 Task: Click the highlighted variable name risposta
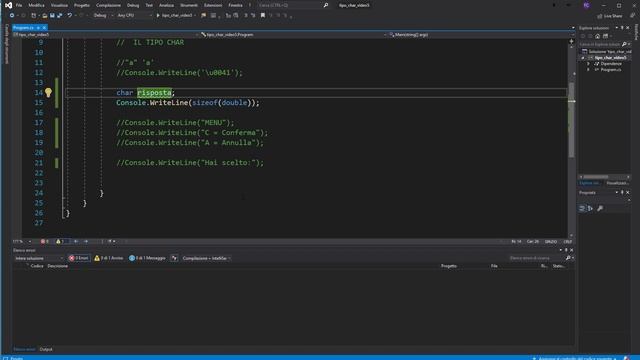pyautogui.click(x=154, y=93)
